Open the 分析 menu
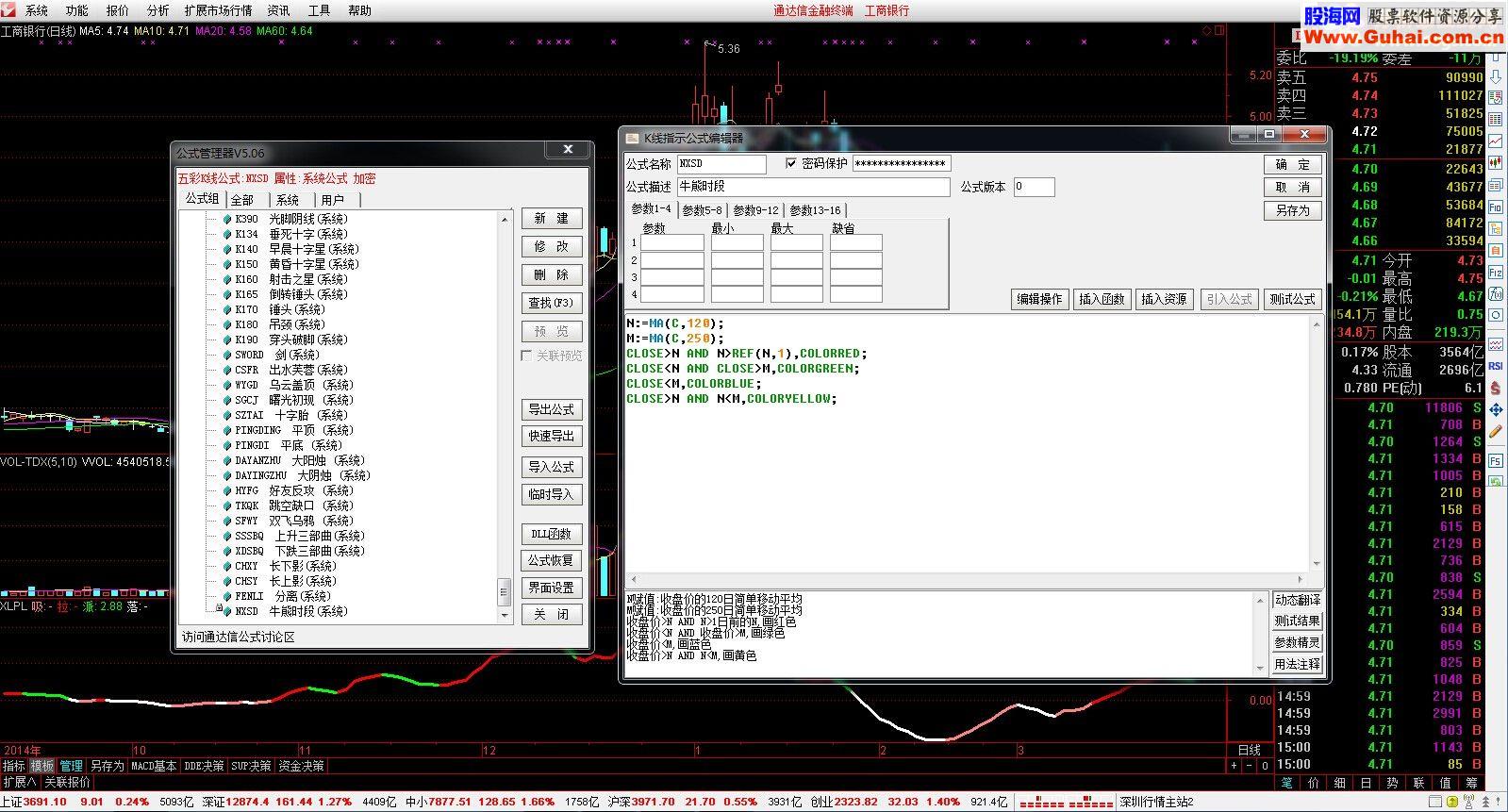Image resolution: width=1508 pixels, height=812 pixels. tap(157, 10)
